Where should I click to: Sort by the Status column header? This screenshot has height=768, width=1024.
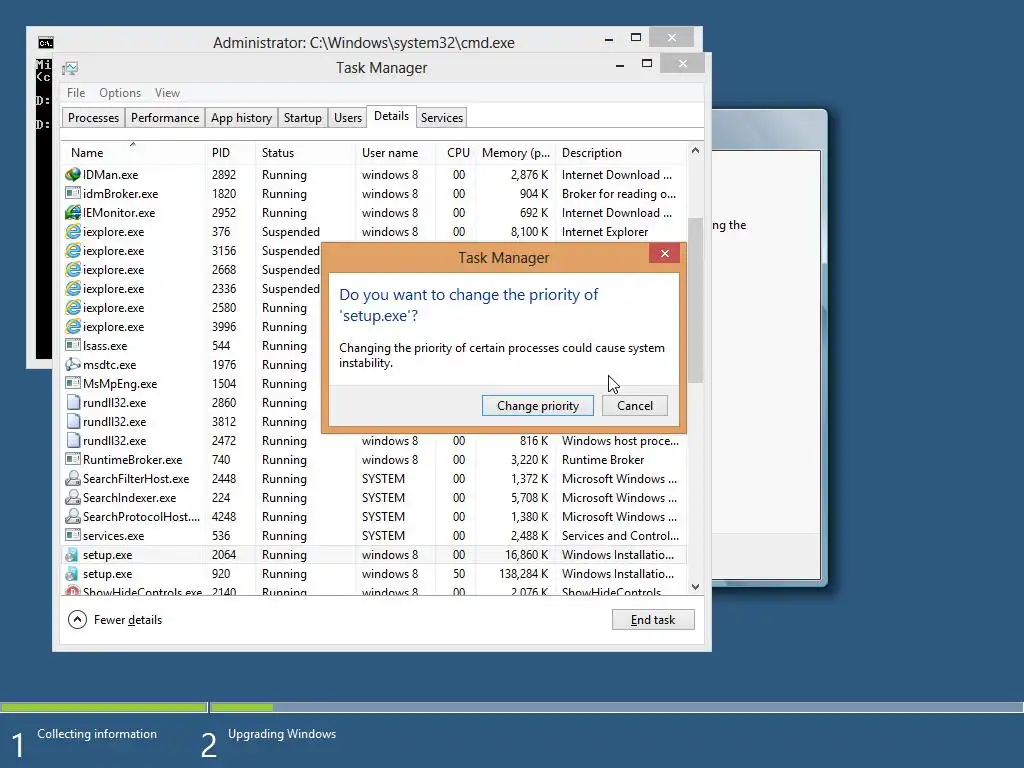tap(305, 153)
